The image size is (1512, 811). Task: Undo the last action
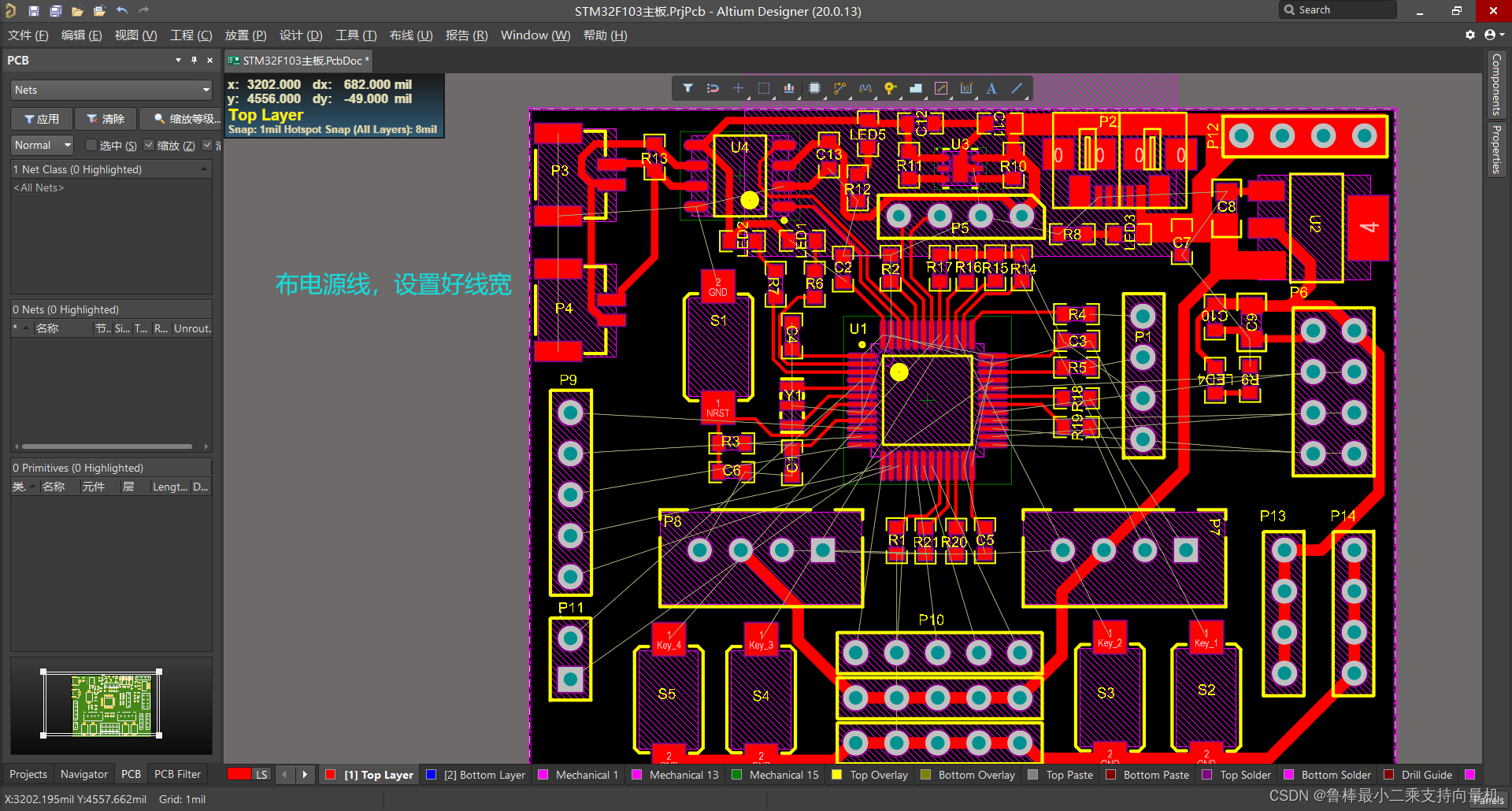coord(121,11)
